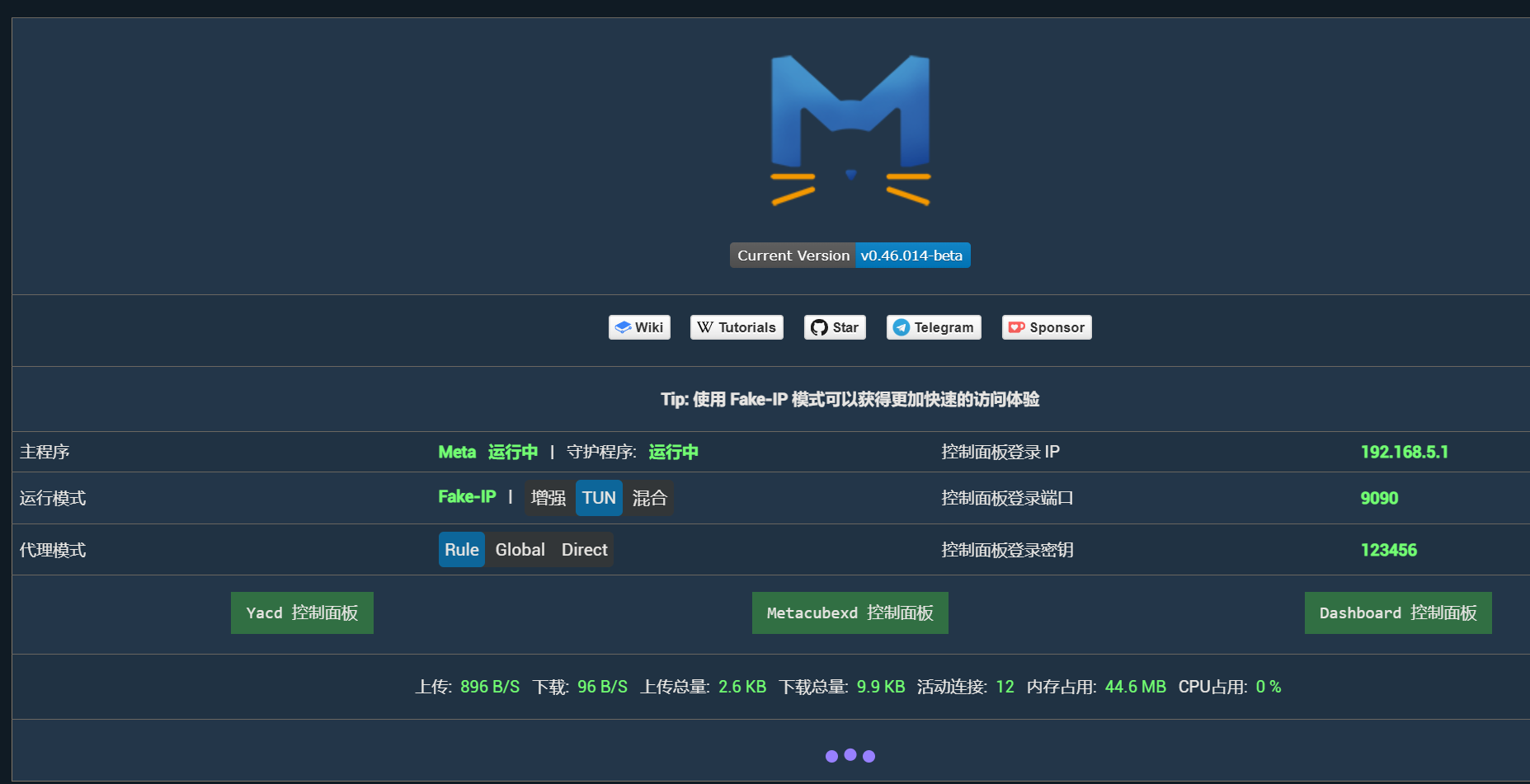
Task: Click the Current Version v0.46.014-beta badge
Action: (850, 256)
